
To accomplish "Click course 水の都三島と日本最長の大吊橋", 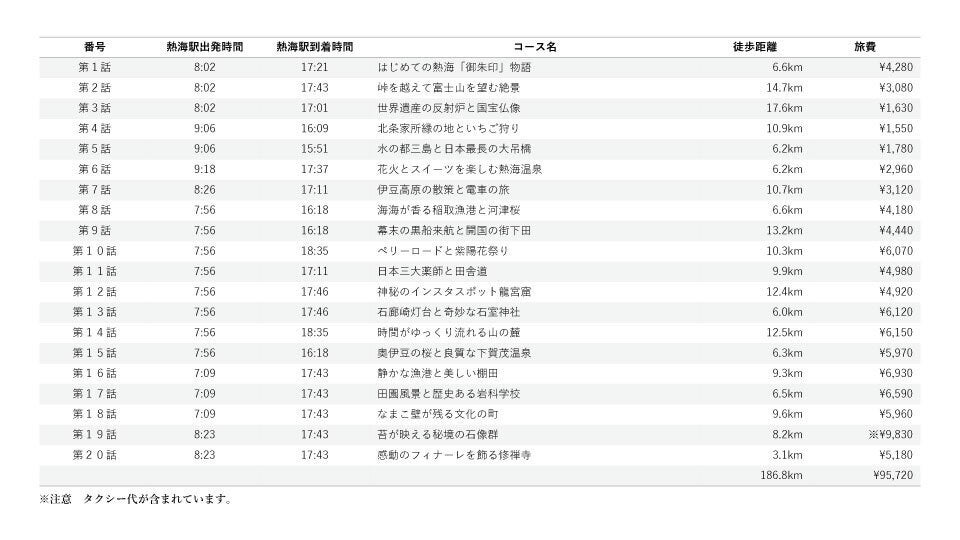I will [454, 149].
